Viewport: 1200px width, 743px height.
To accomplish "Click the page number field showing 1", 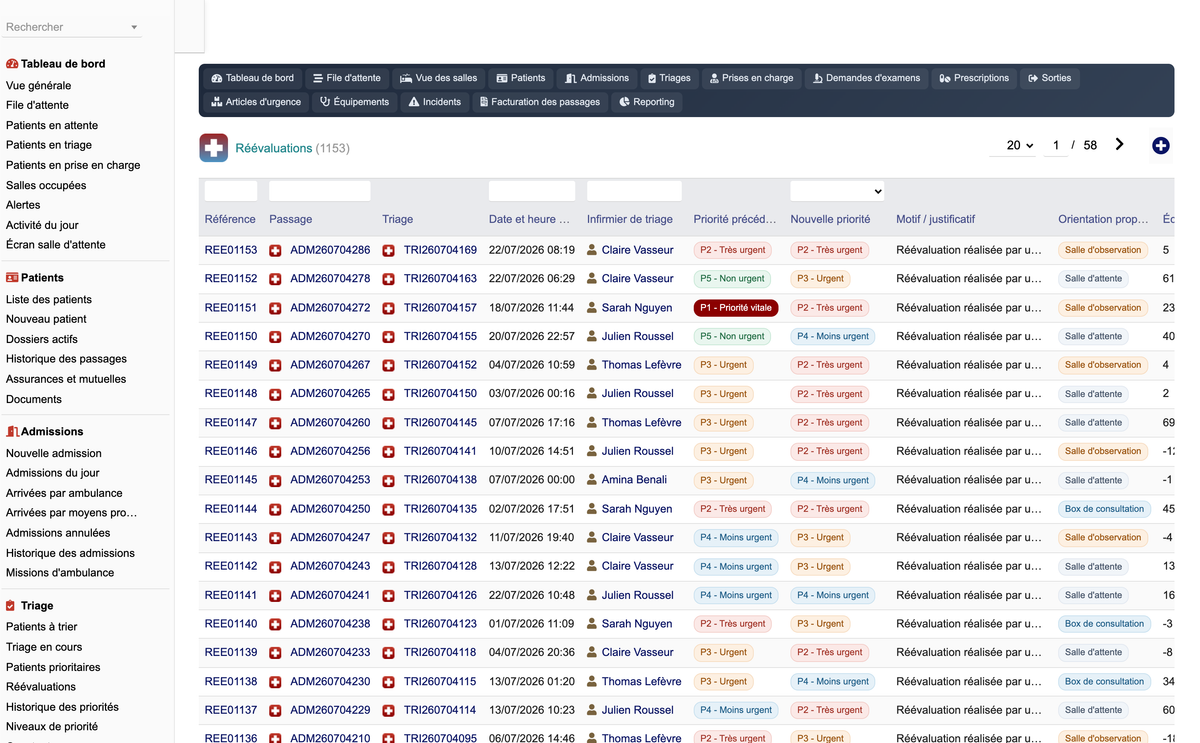I will (x=1055, y=146).
